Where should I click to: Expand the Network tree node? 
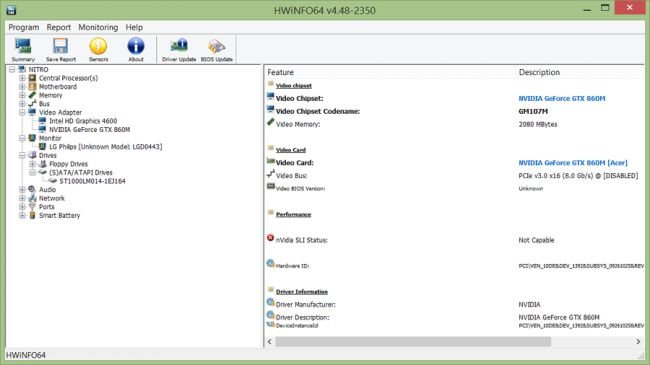coord(22,198)
